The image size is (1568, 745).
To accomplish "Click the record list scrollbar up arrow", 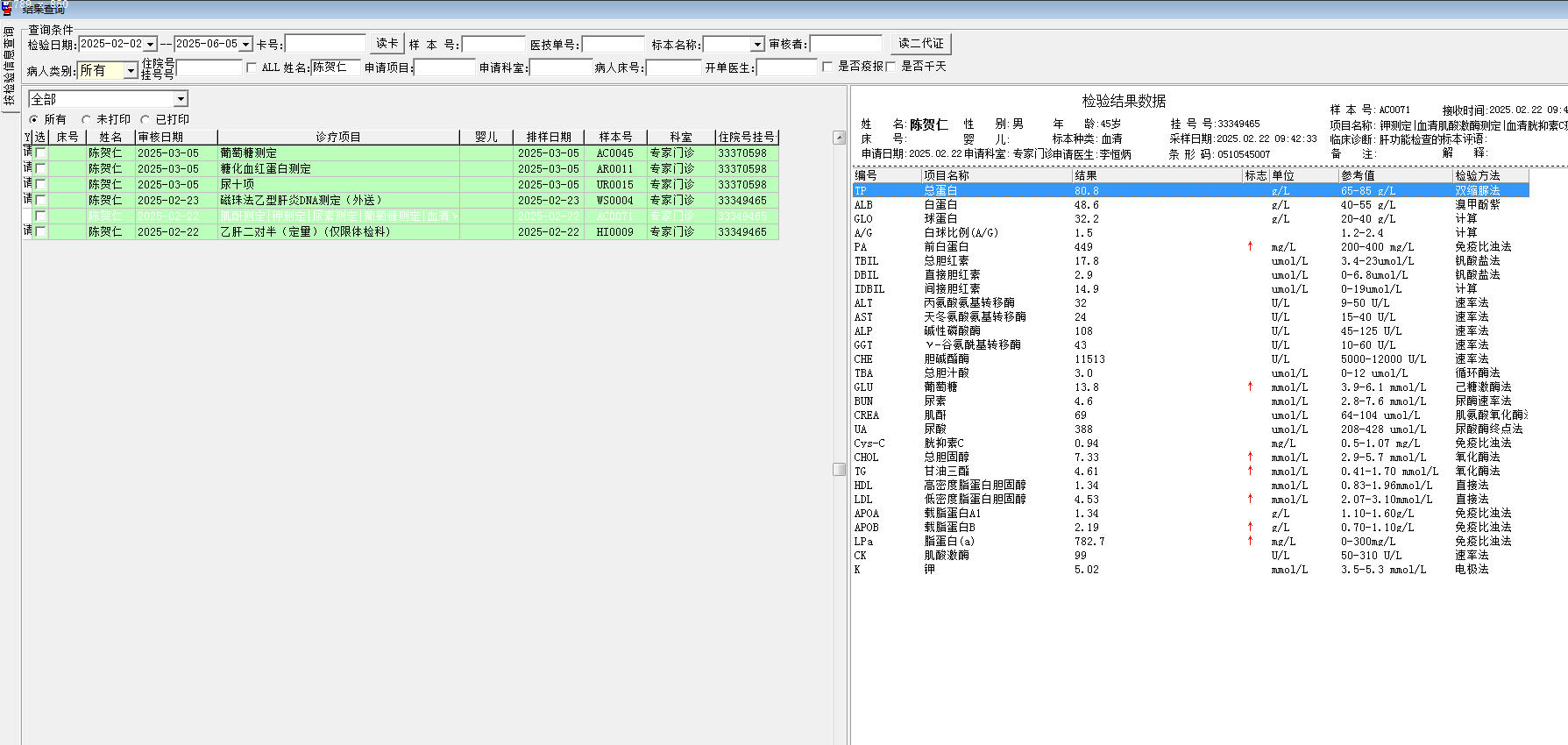I will tap(839, 138).
